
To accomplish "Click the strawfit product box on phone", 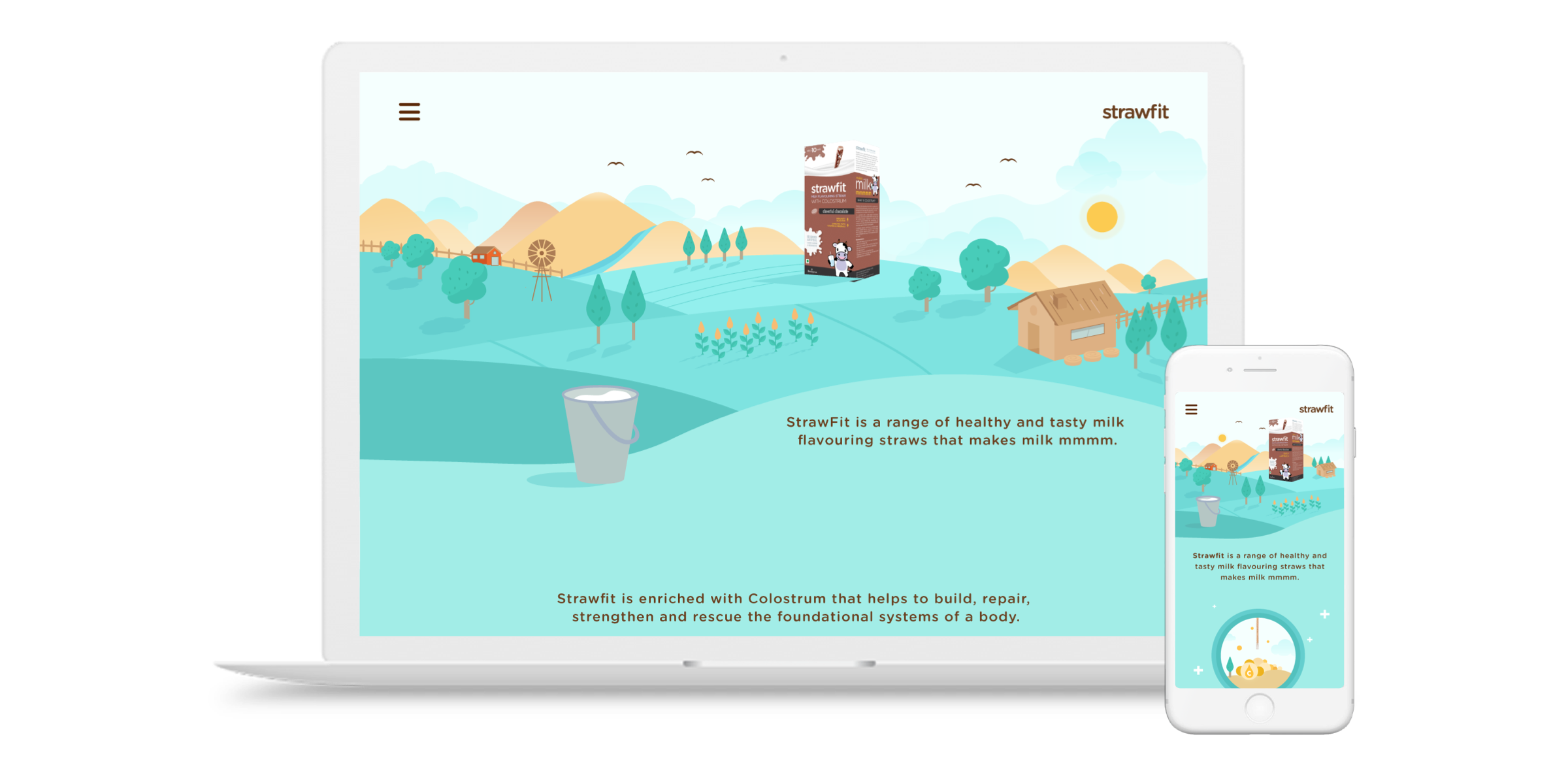I will pos(1285,451).
